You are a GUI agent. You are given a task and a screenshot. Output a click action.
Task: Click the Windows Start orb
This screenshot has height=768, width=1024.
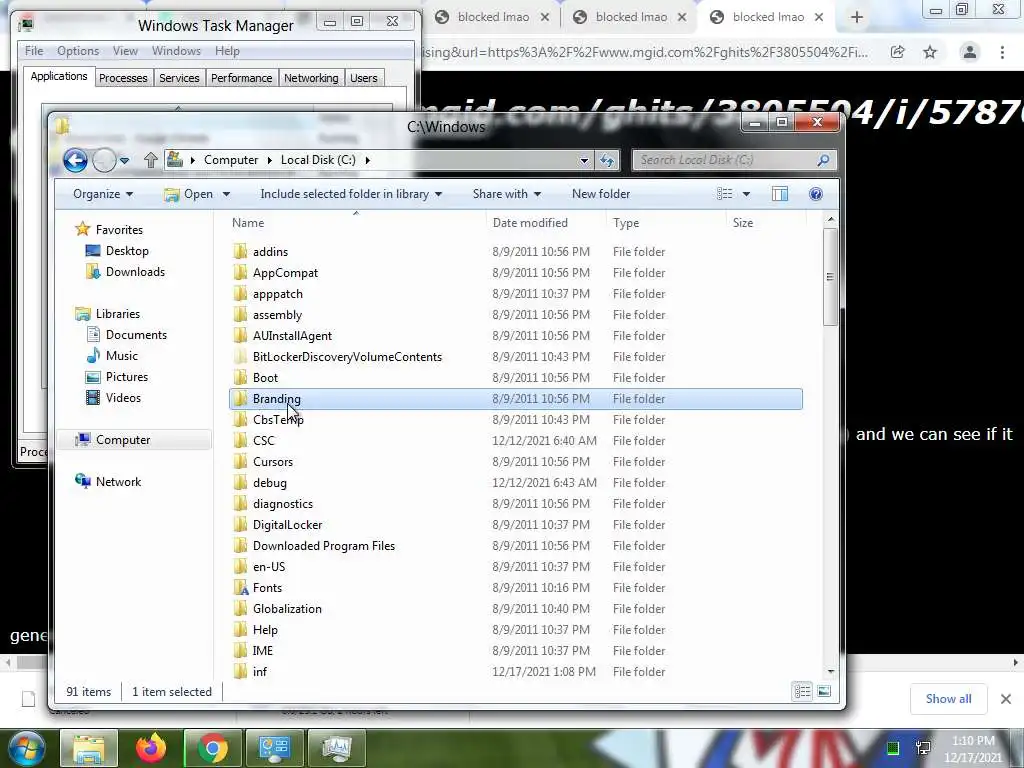click(x=25, y=748)
